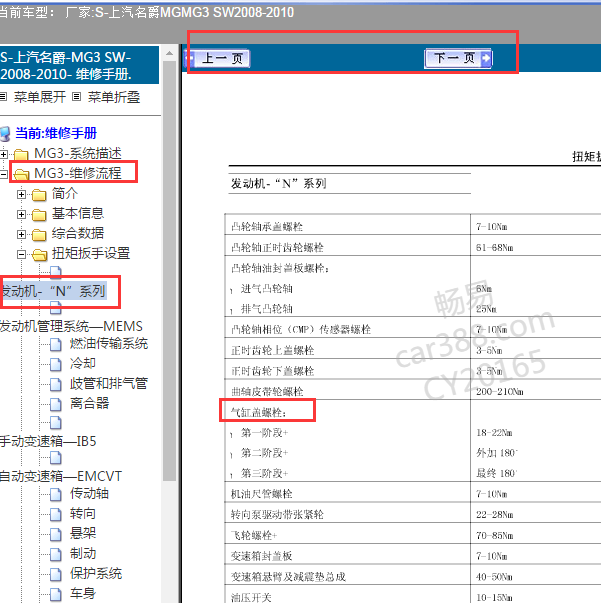
Task: Click the sidebar vertical scrollbar thumb
Action: (169, 271)
